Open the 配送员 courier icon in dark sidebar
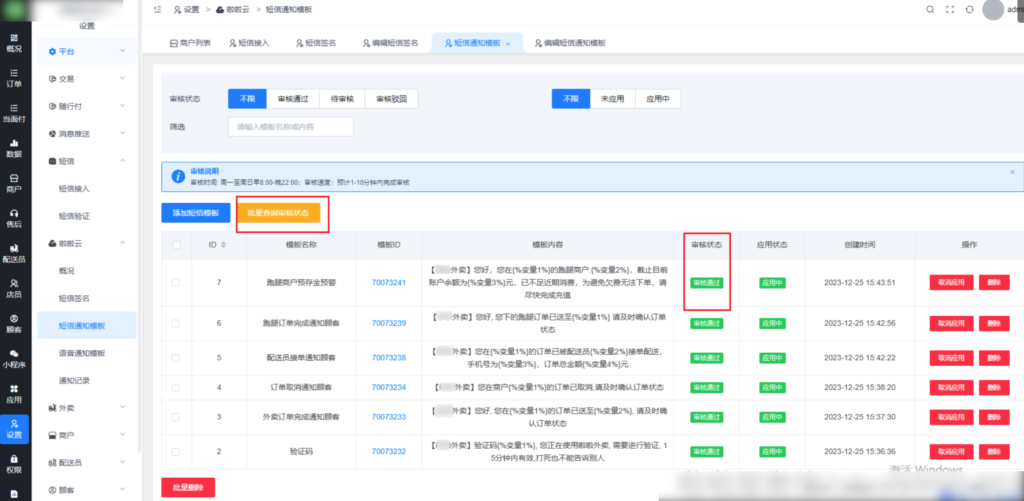Viewport: 1024px width, 501px height. [14, 253]
